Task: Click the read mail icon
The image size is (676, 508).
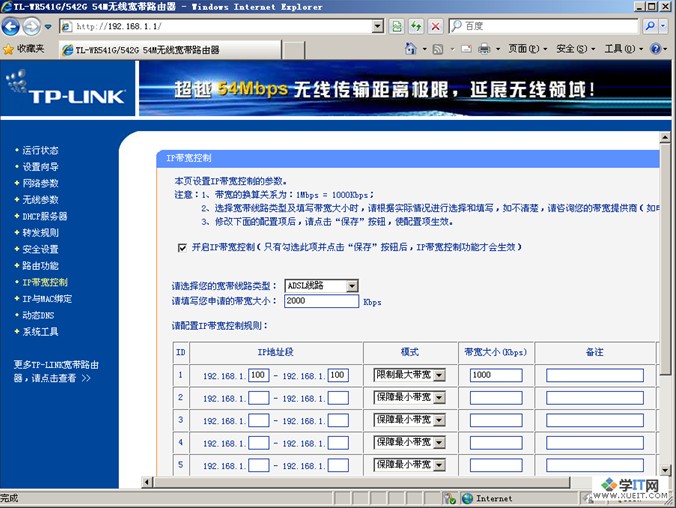Action: tap(466, 49)
